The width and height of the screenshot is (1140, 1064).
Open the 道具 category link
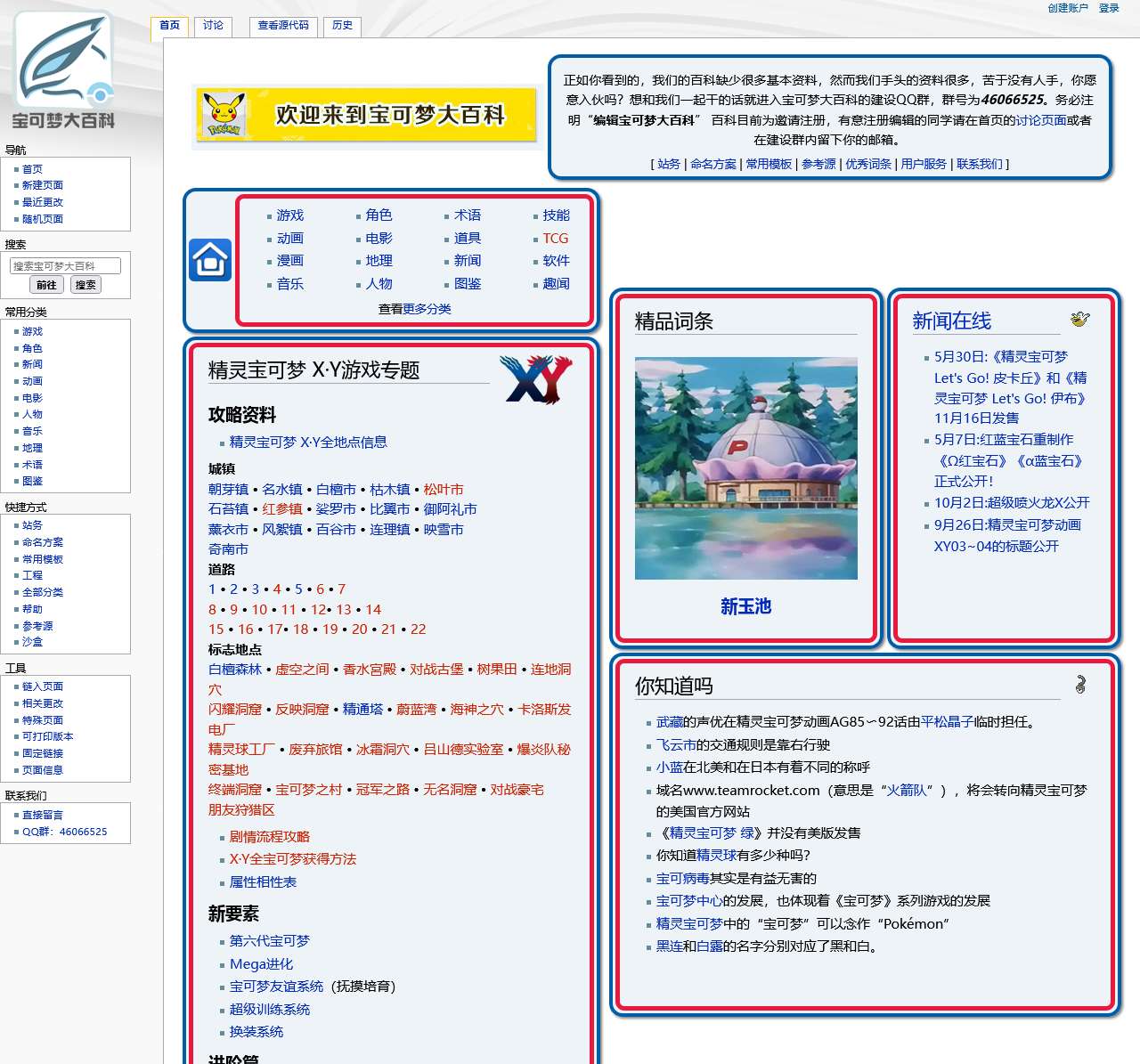[468, 239]
